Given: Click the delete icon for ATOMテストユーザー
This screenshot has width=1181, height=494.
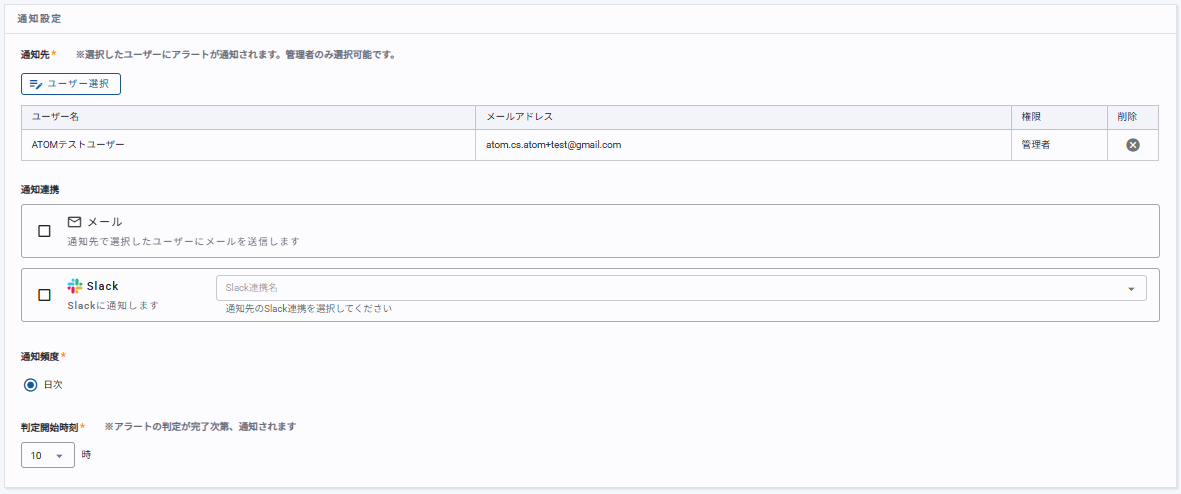Looking at the screenshot, I should pos(1132,145).
